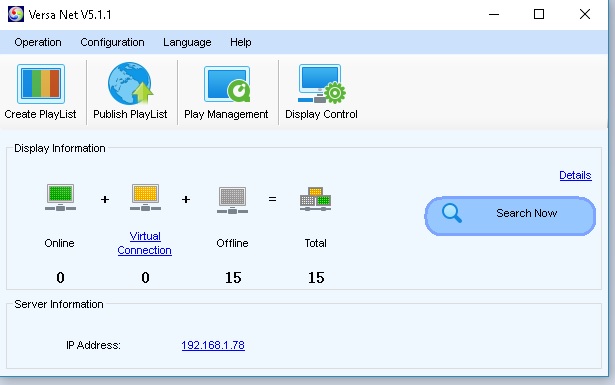Click the Offline count 15
This screenshot has width=615, height=385.
[233, 278]
